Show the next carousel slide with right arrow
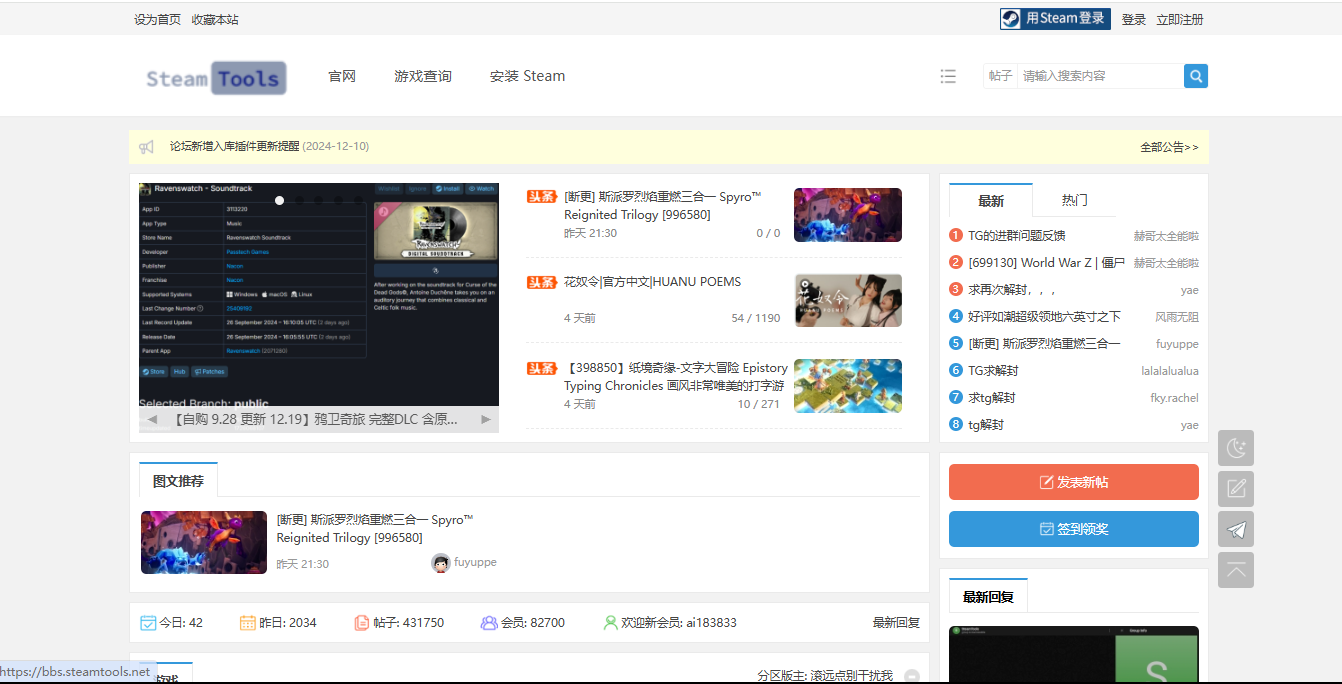Viewport: 1342px width, 684px height. point(486,419)
